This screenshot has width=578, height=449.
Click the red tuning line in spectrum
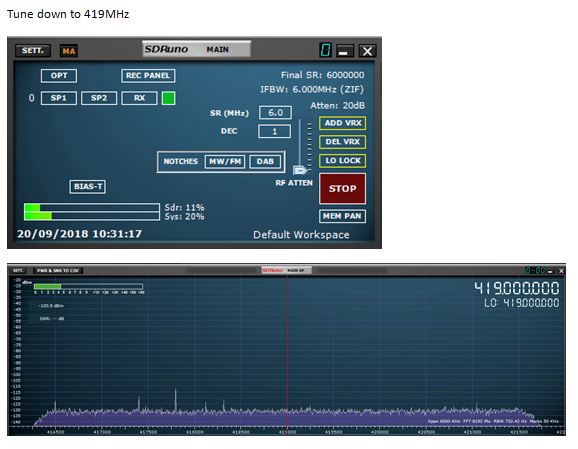tap(287, 350)
